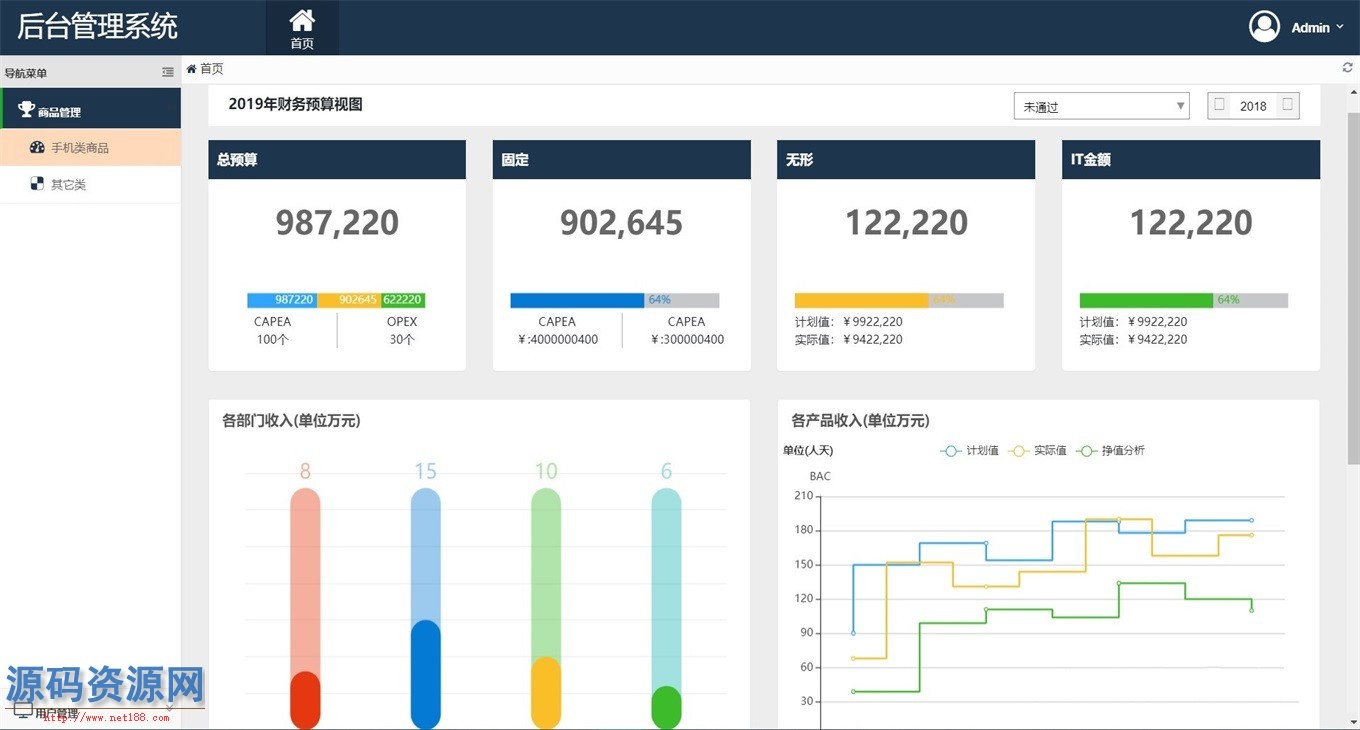Click the 后台管理系统 site title

coord(97,26)
